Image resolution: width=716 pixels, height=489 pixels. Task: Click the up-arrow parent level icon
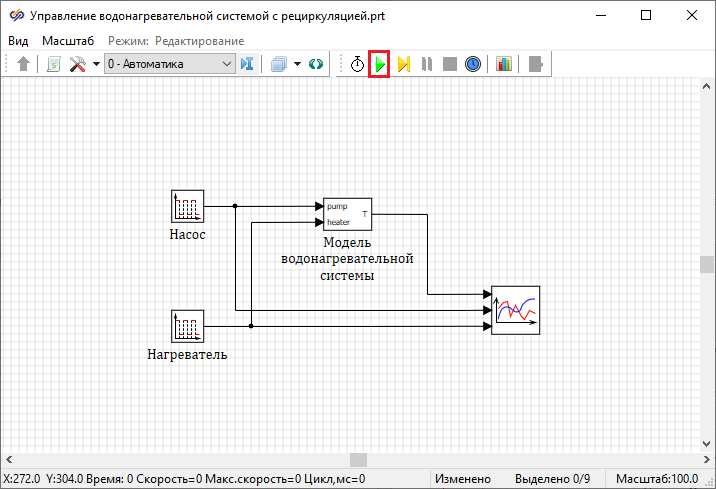(24, 64)
